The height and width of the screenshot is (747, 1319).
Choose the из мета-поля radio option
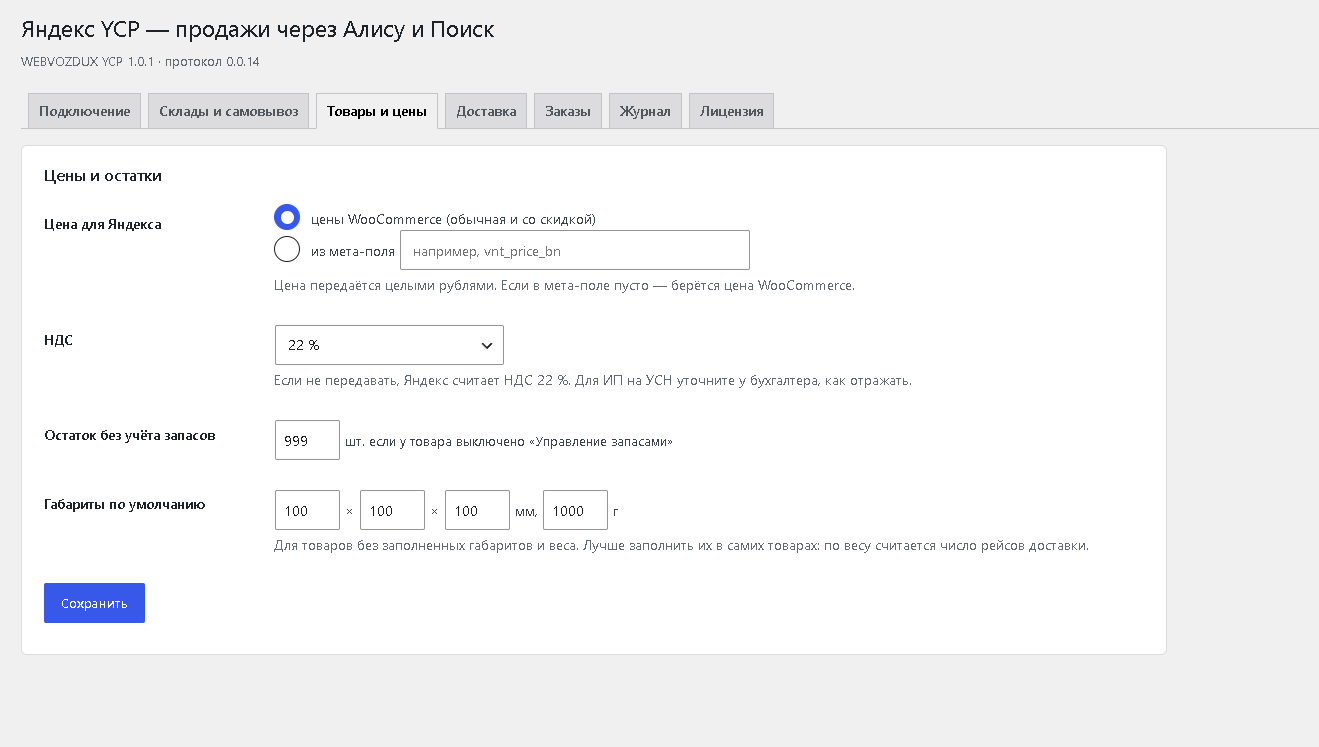click(x=287, y=250)
